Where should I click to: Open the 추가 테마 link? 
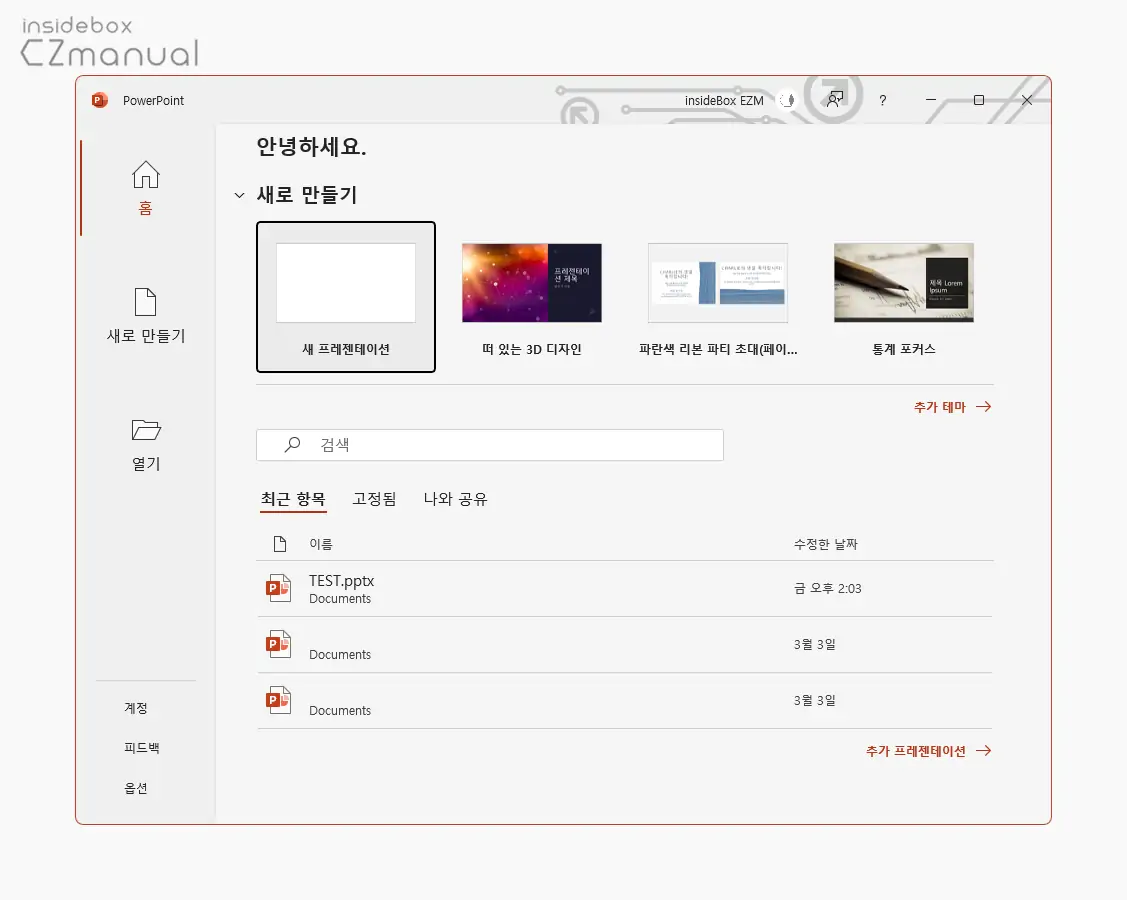click(x=952, y=407)
